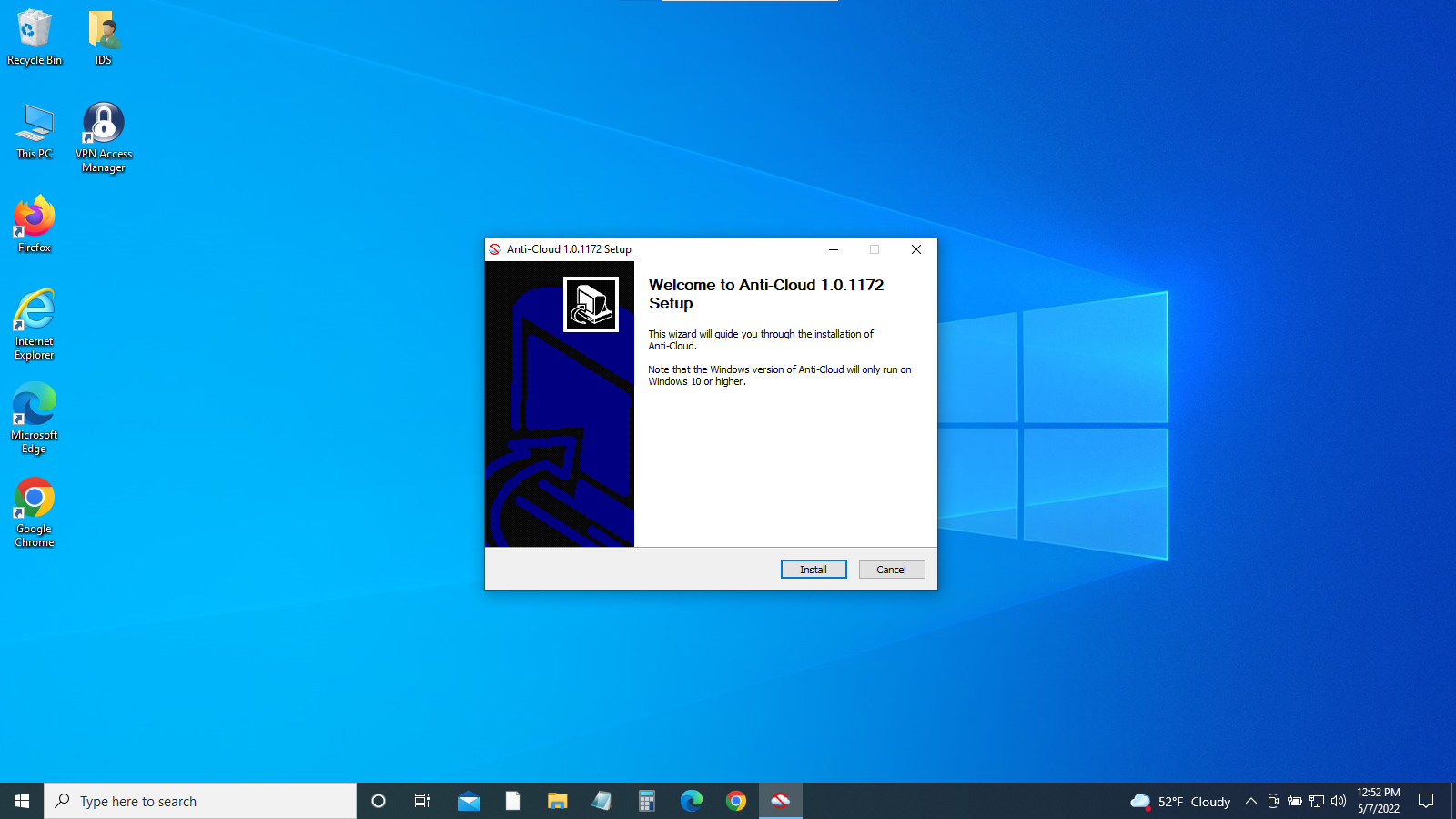Launch Google Chrome from taskbar
Screen dimensions: 1456x819
[736, 801]
